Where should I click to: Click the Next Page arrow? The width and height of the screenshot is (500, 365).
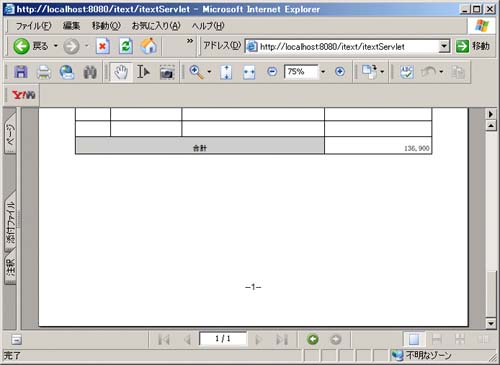click(258, 340)
